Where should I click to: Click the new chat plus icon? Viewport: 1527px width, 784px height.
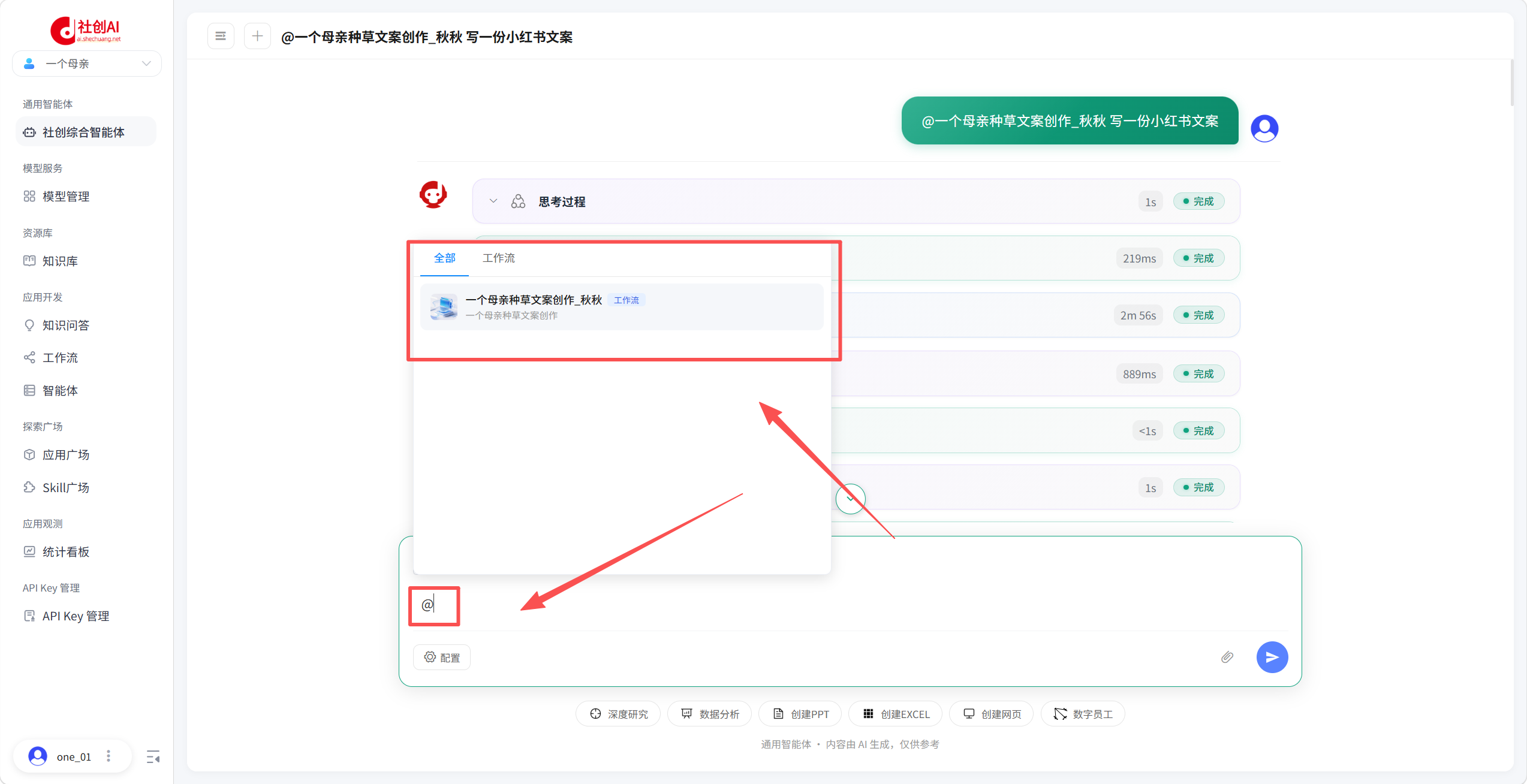pyautogui.click(x=257, y=36)
